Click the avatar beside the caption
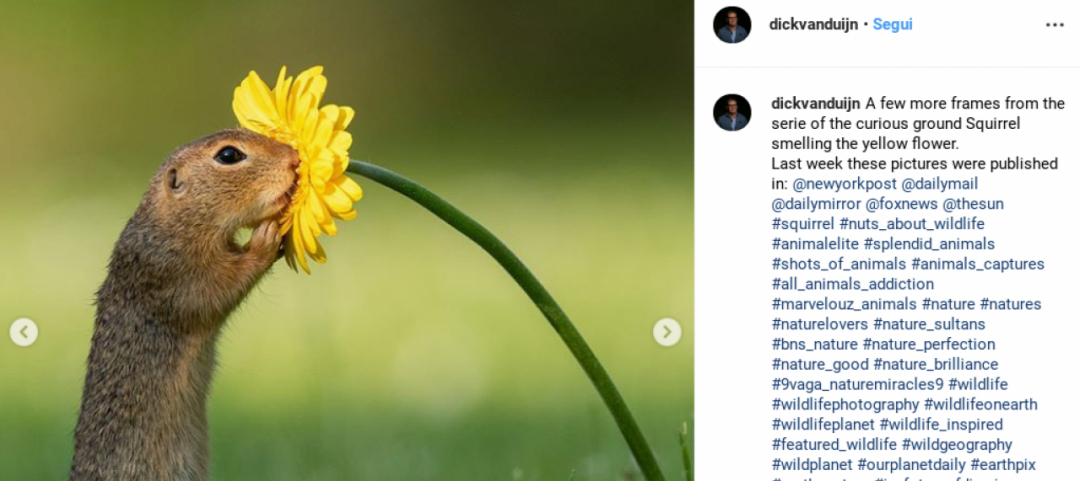 coord(732,112)
